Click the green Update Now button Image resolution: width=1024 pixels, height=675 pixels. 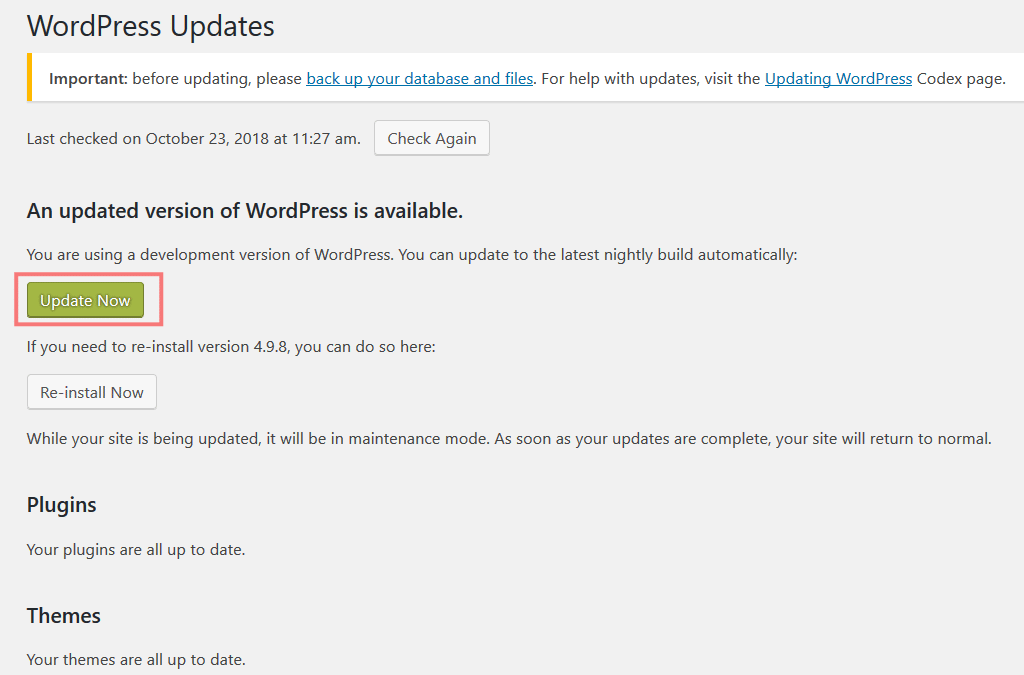point(85,300)
